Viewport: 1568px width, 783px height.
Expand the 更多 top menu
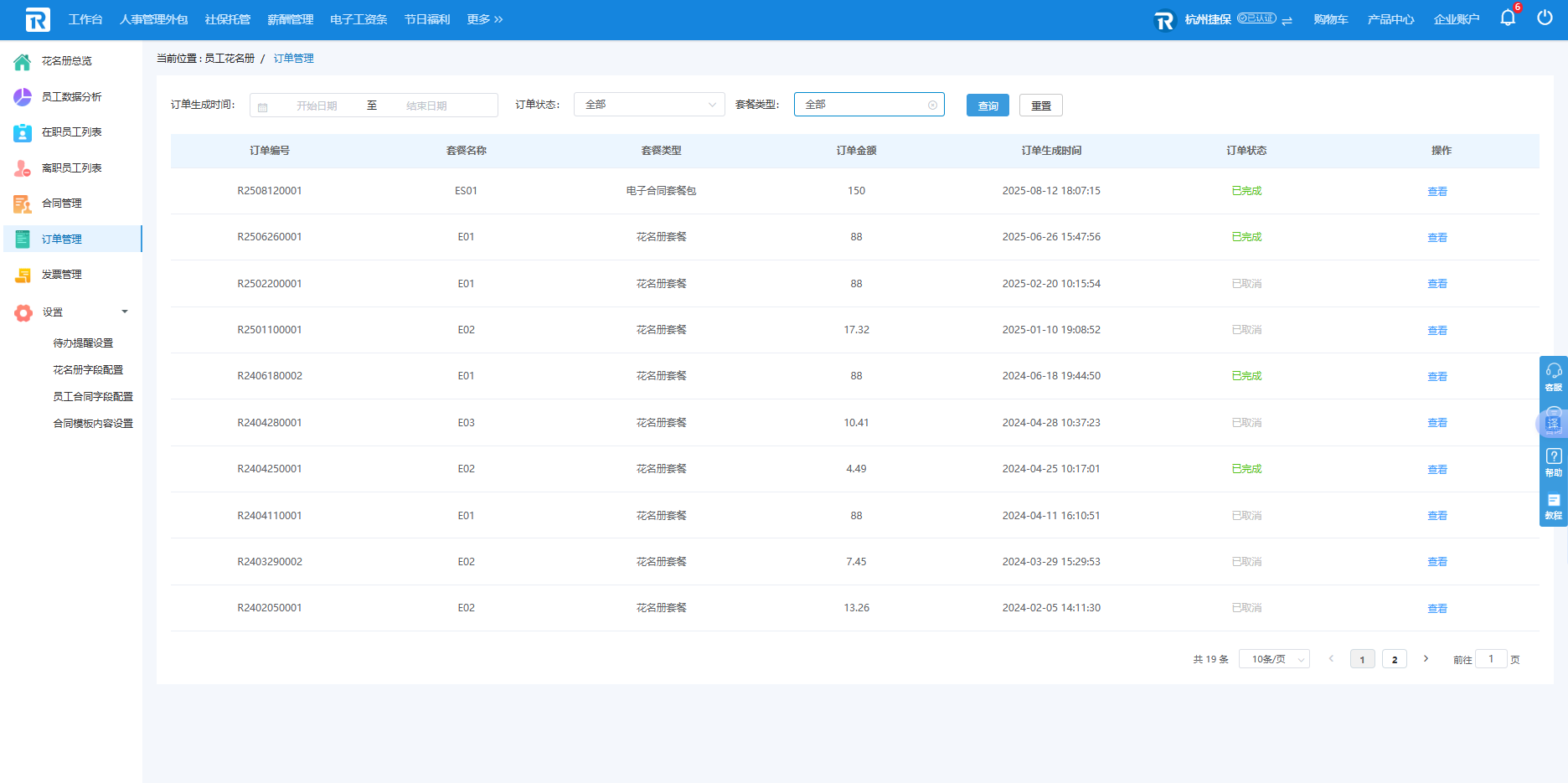[484, 19]
